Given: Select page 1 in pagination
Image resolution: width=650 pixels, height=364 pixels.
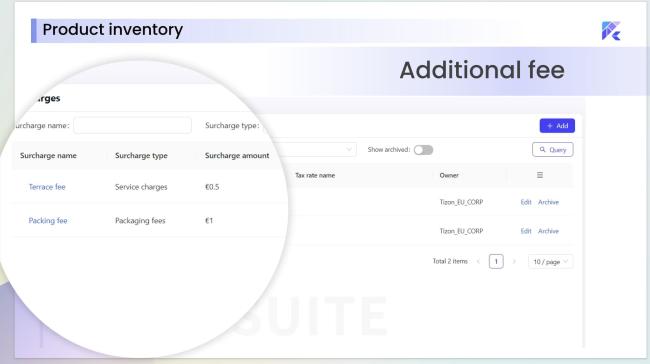Looking at the screenshot, I should pos(496,262).
